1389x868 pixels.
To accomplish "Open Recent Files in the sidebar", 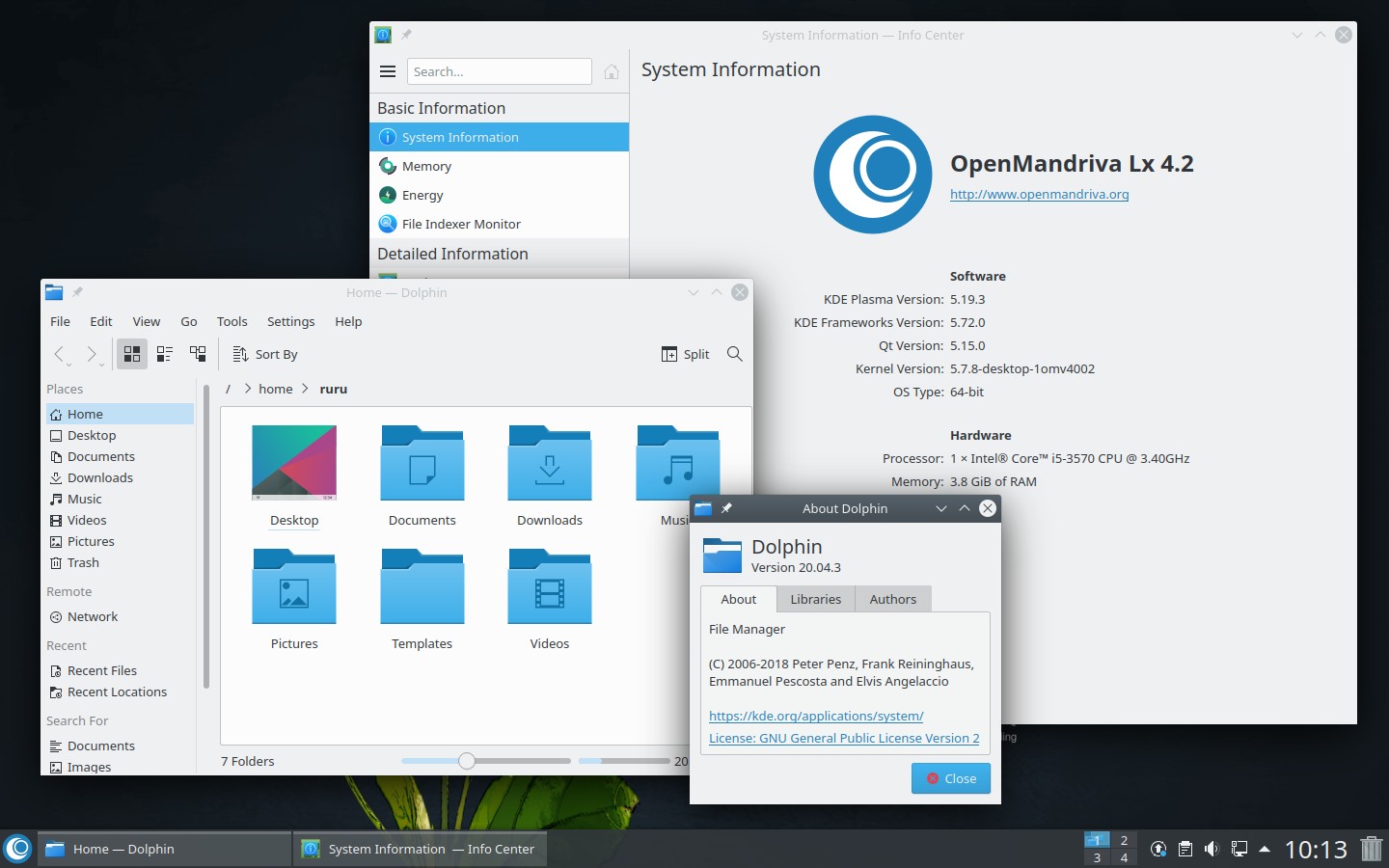I will [120, 670].
